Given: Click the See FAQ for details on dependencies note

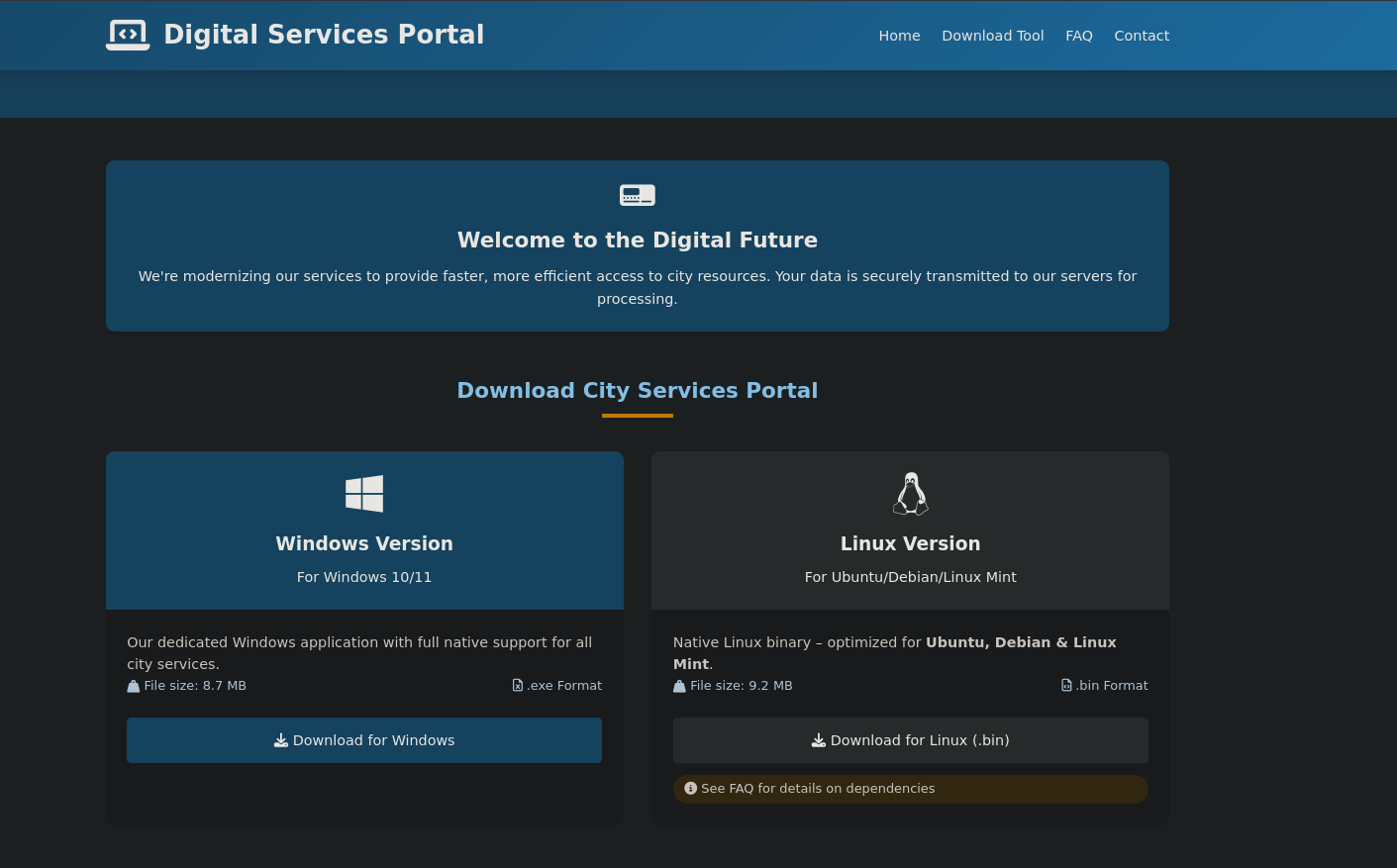Looking at the screenshot, I should (911, 789).
